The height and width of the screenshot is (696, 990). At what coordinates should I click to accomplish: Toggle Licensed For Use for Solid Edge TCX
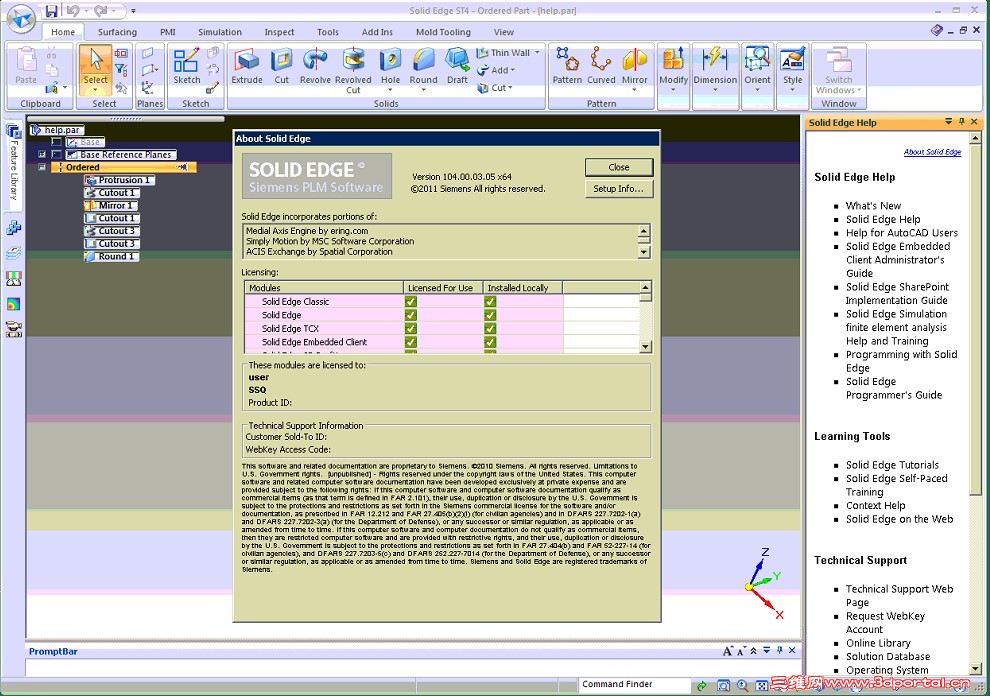coord(410,328)
